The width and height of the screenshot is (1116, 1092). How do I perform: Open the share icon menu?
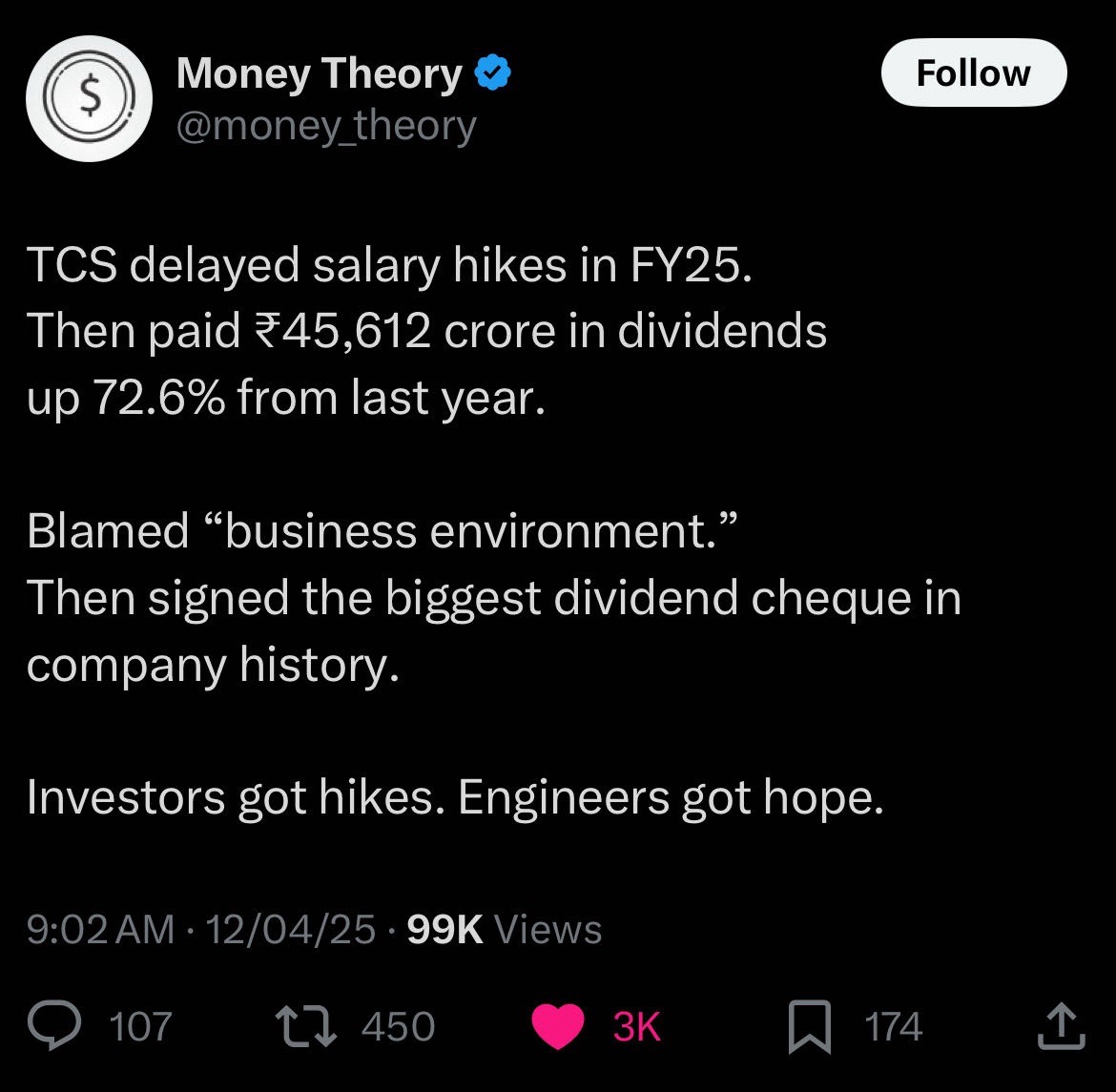1059,1025
